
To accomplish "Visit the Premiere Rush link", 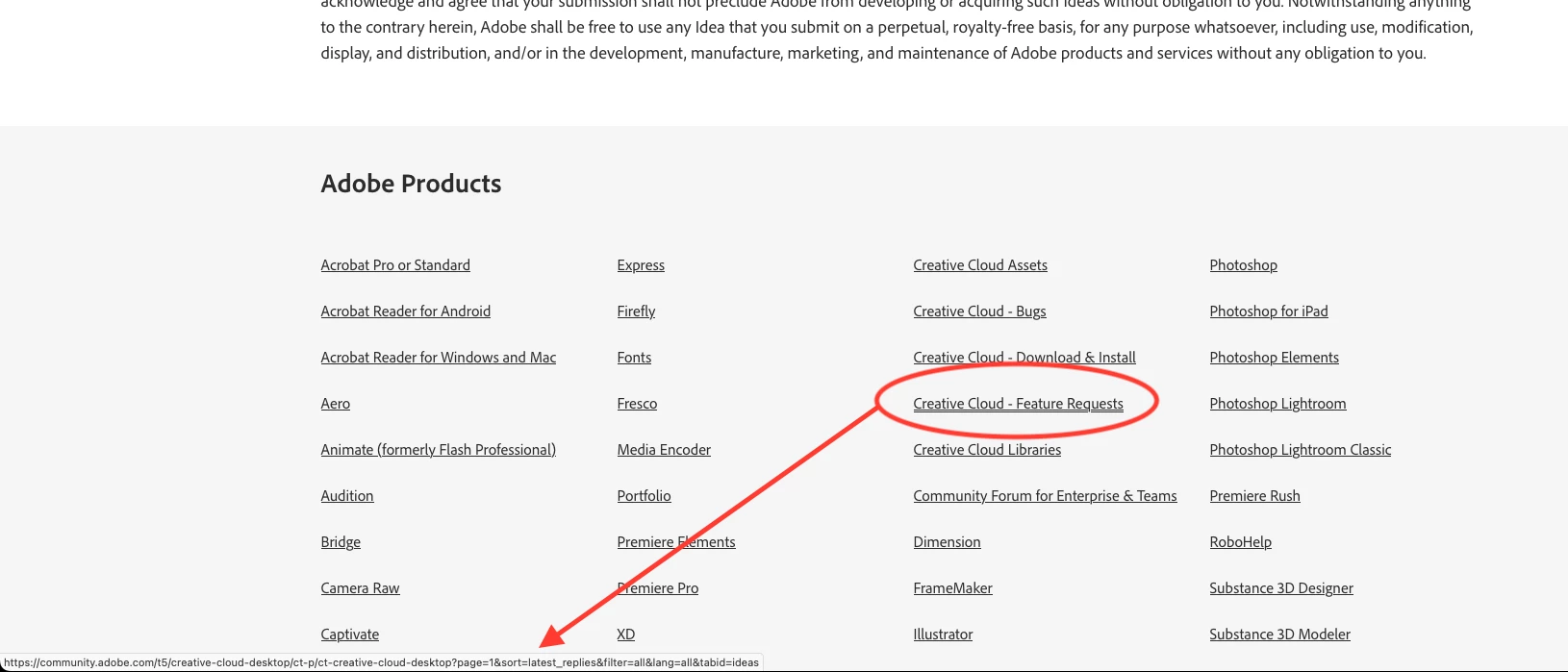I will (x=1254, y=496).
